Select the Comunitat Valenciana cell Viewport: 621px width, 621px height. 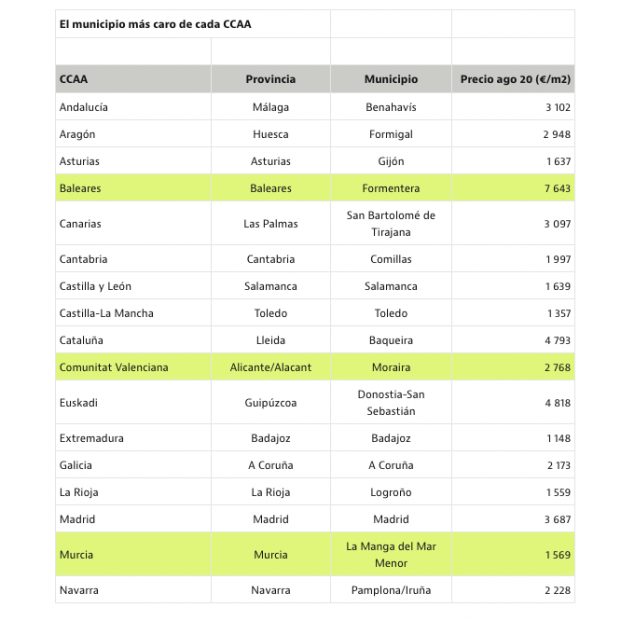click(114, 367)
